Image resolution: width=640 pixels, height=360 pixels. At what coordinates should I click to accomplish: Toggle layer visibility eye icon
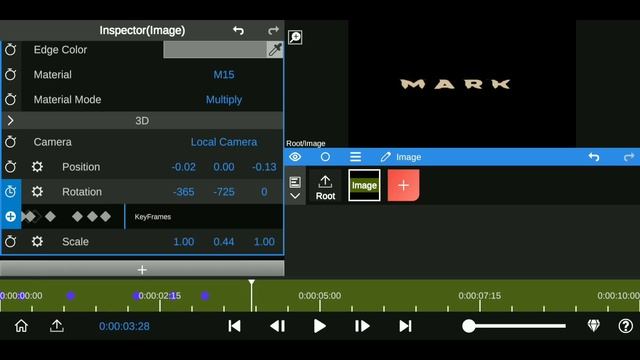(x=295, y=157)
